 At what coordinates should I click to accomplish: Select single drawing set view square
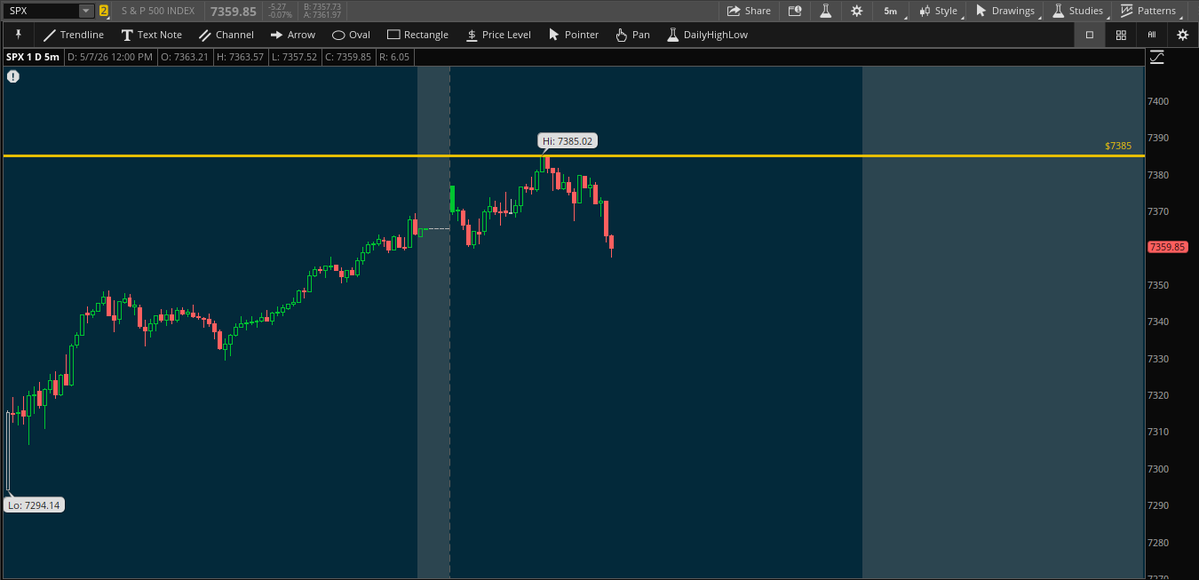tap(1090, 34)
